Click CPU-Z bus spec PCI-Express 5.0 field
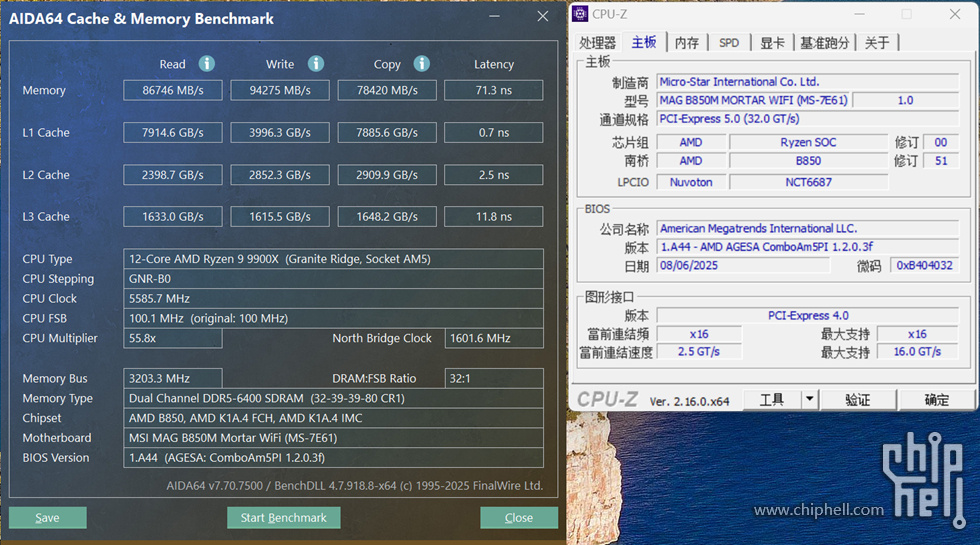This screenshot has width=980, height=545. point(808,119)
